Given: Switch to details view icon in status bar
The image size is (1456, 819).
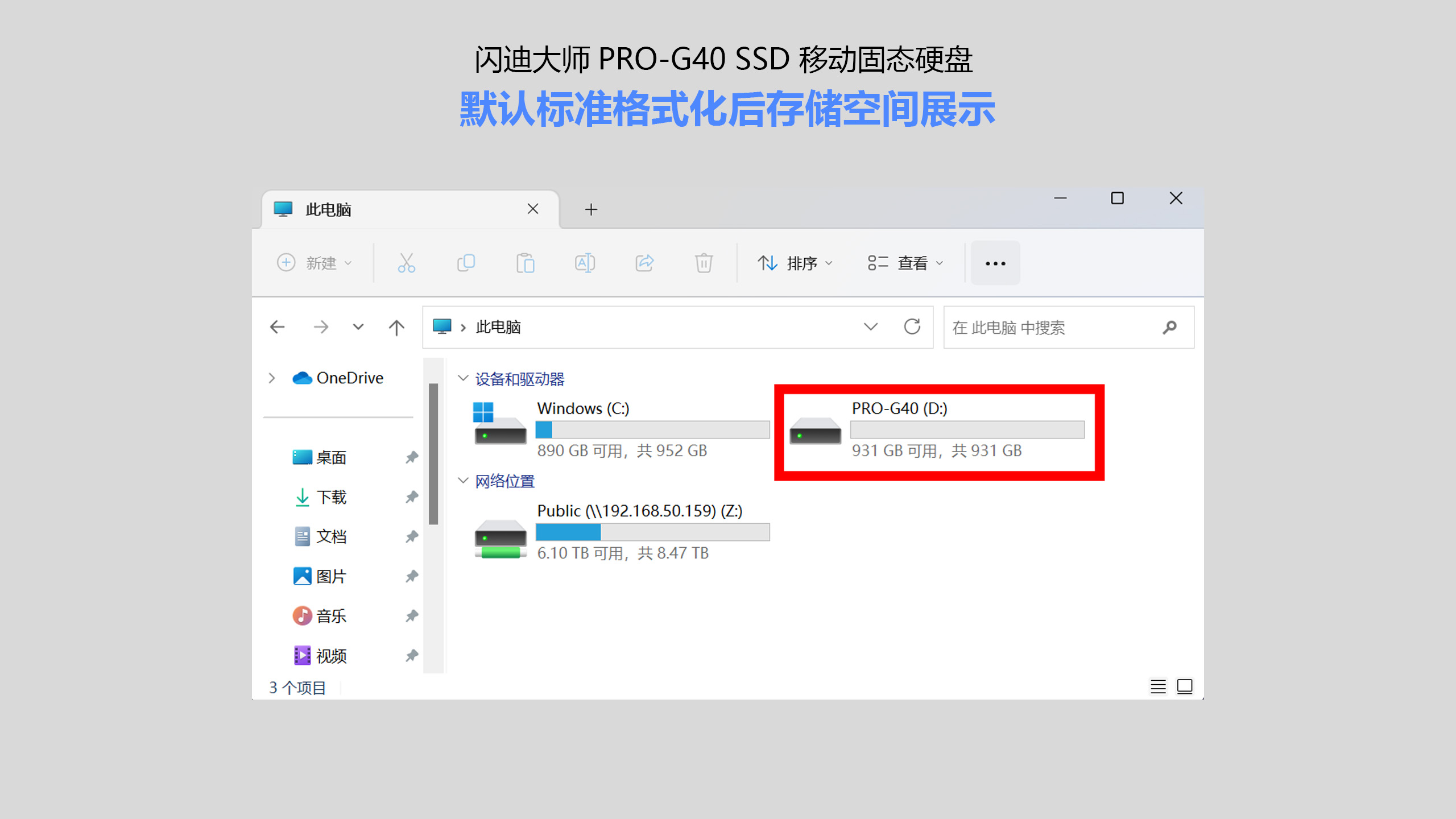Looking at the screenshot, I should 1158,686.
